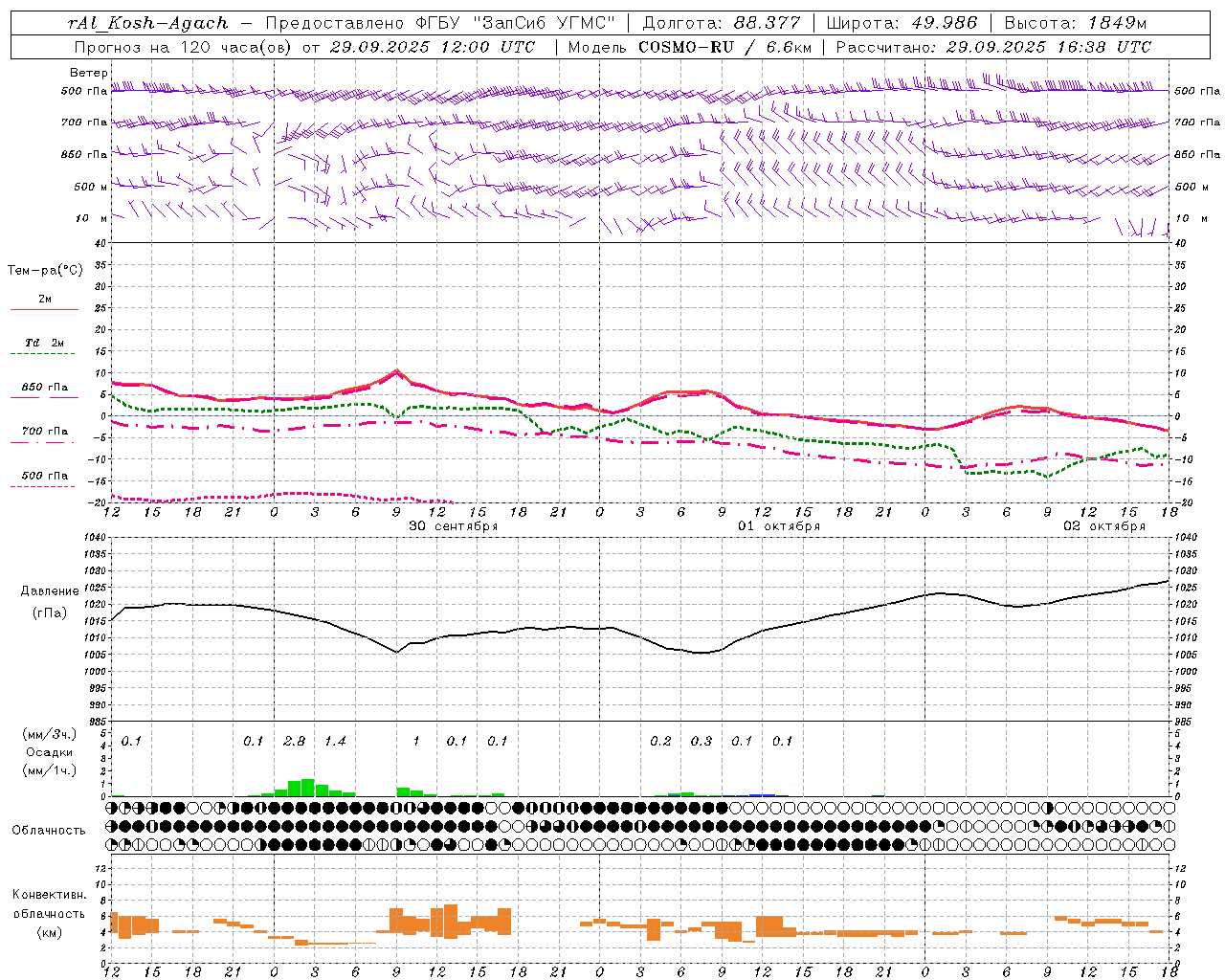
Task: Click the Облачность cloud cover label
Action: tap(49, 831)
